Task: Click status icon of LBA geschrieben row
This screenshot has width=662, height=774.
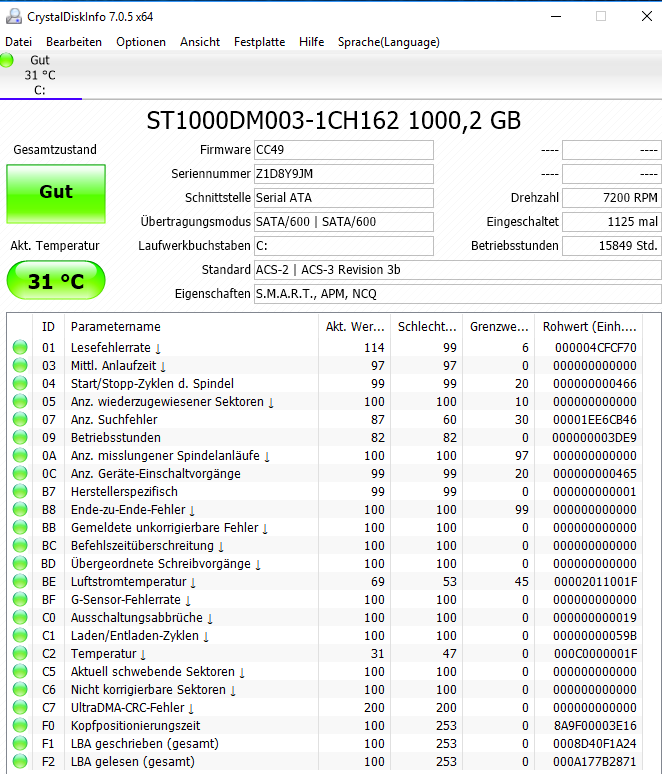Action: point(20,744)
